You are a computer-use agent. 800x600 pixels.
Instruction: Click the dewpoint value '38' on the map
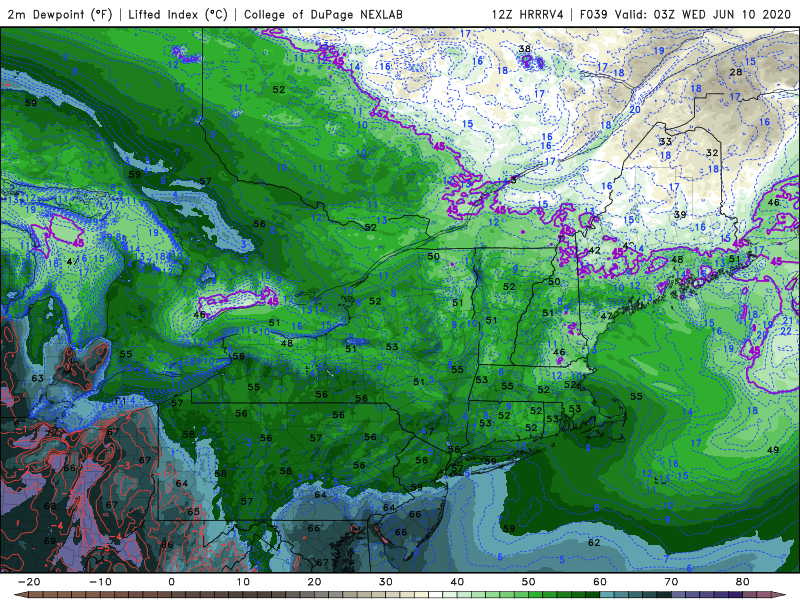524,49
